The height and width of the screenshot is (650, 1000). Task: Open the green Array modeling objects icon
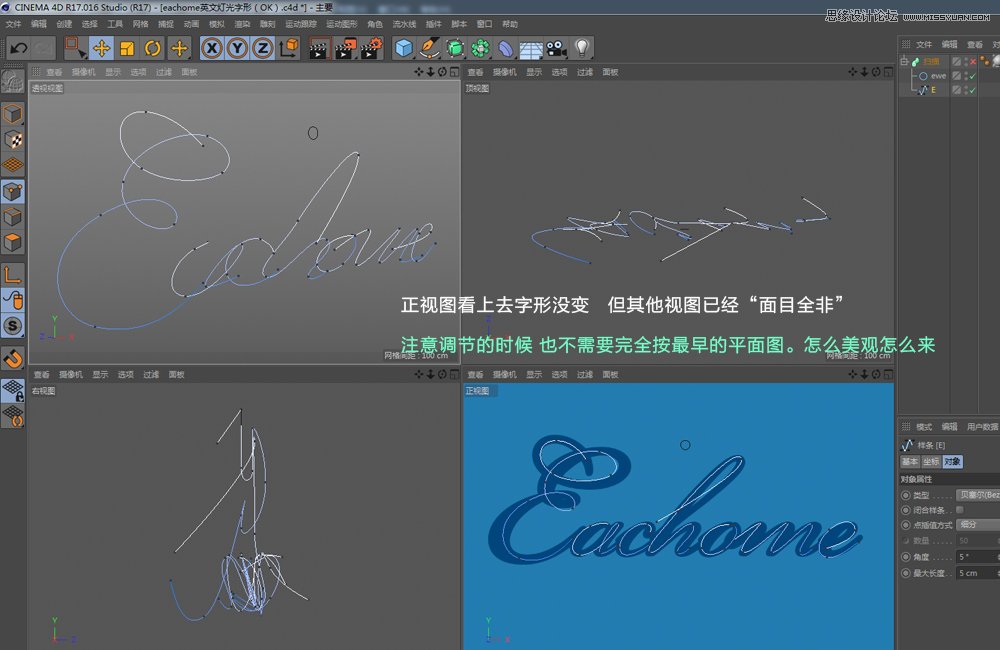tap(480, 48)
